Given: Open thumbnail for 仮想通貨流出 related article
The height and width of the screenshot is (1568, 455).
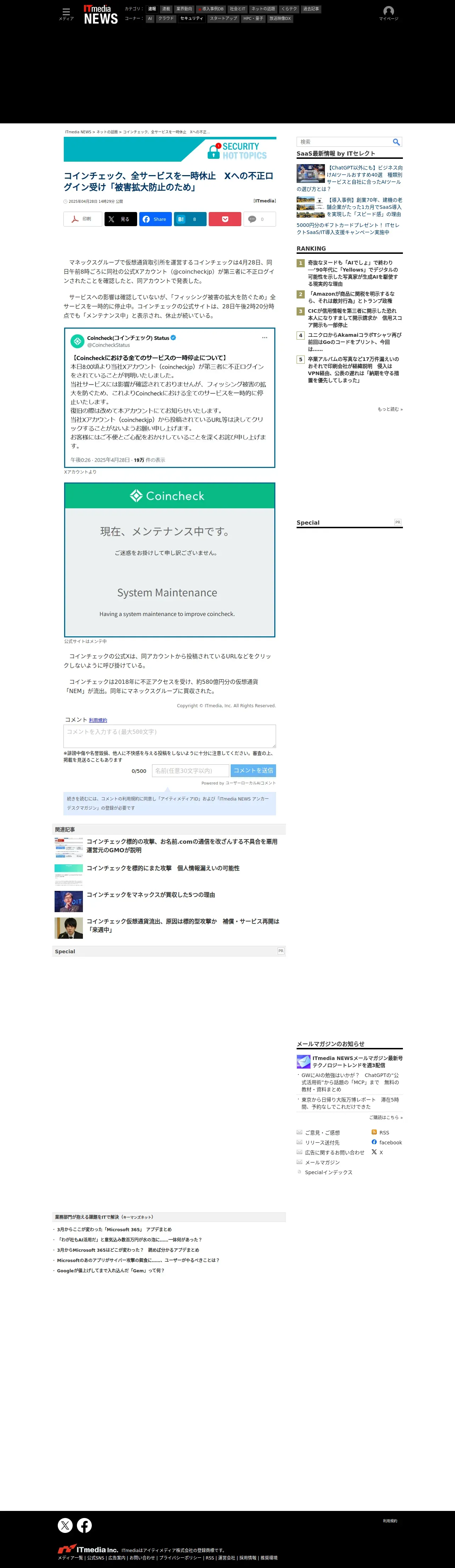Looking at the screenshot, I should click(69, 928).
